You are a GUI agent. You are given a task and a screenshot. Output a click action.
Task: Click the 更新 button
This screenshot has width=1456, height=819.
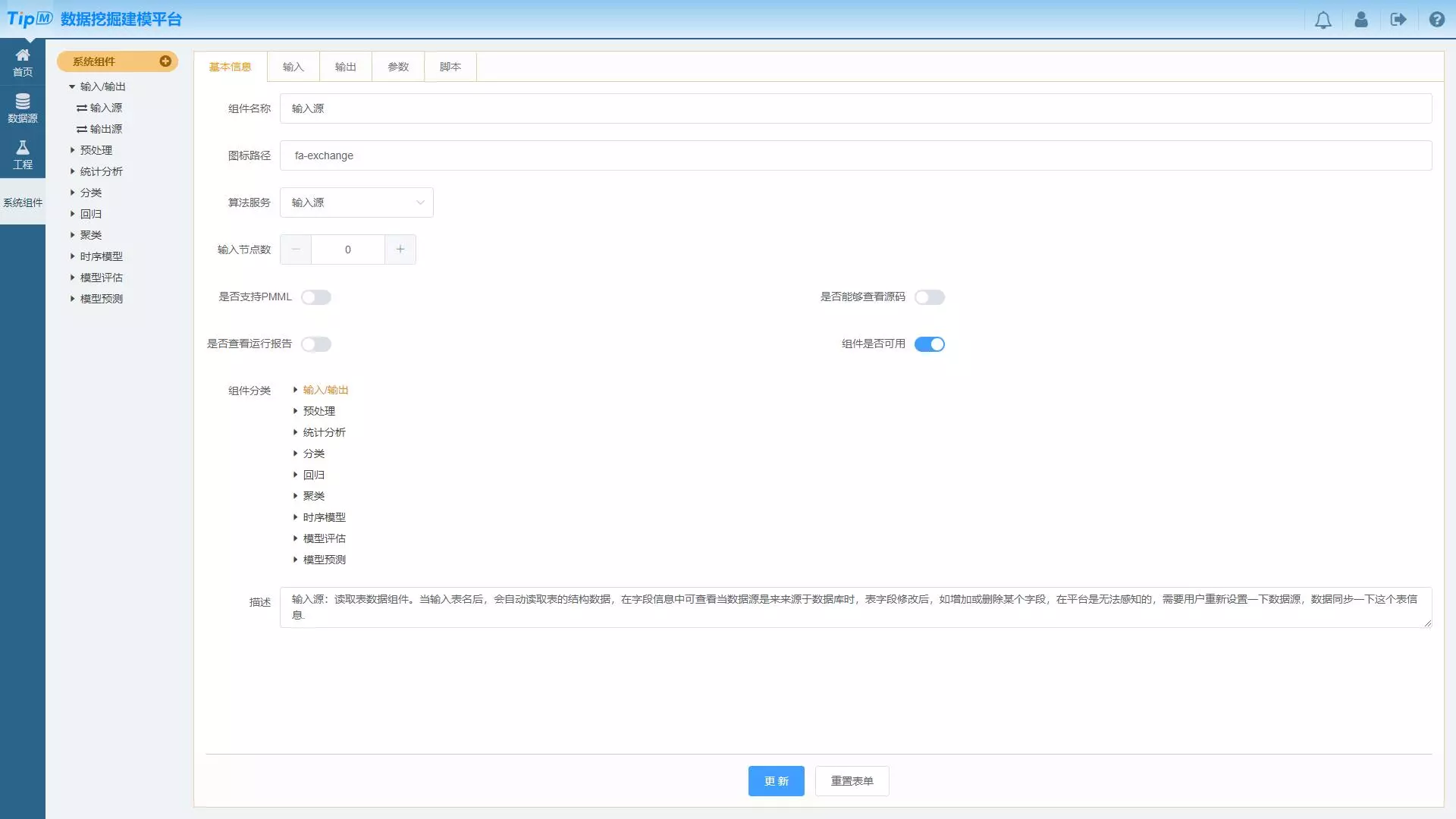point(776,781)
